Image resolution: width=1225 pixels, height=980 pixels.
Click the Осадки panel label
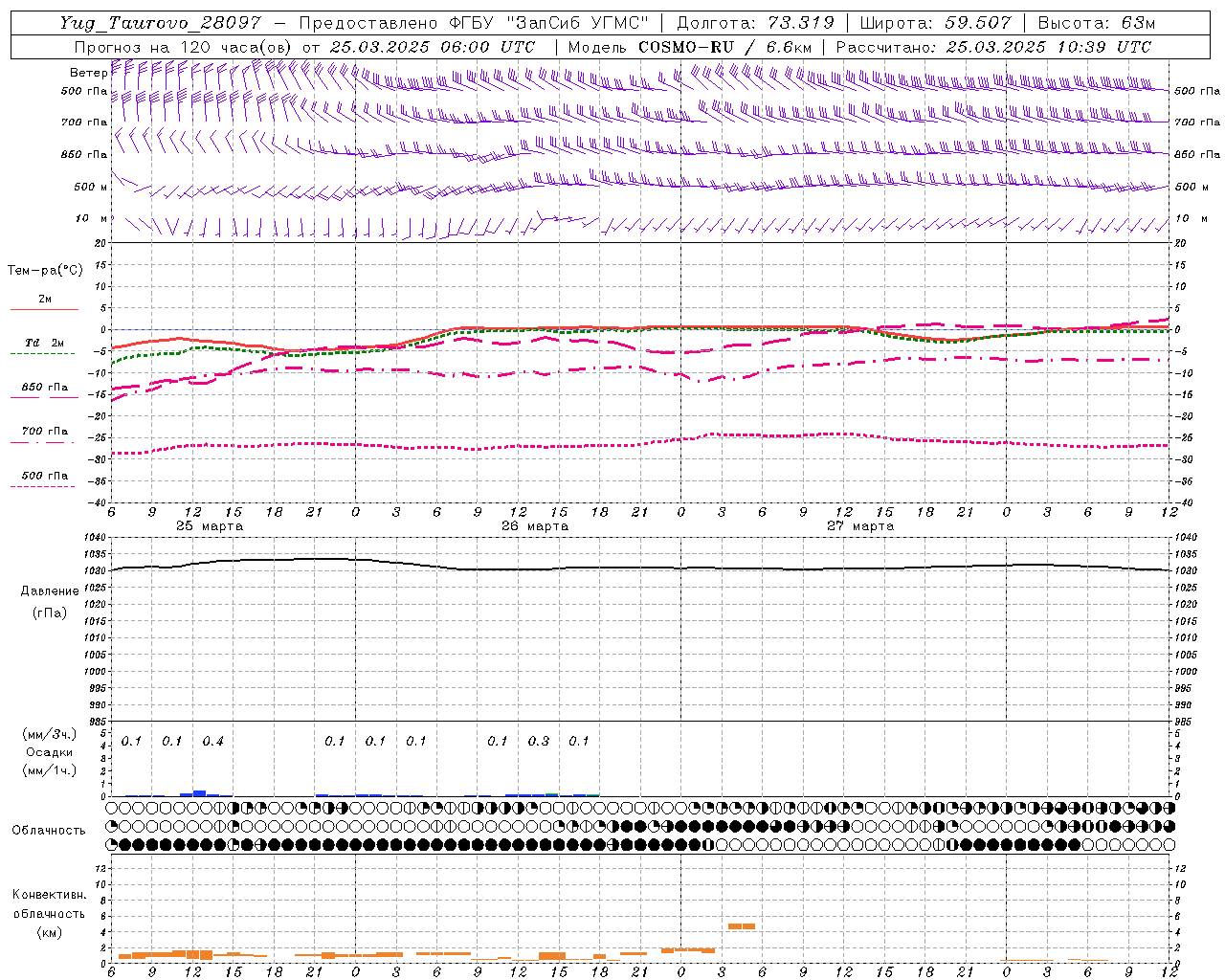(50, 752)
